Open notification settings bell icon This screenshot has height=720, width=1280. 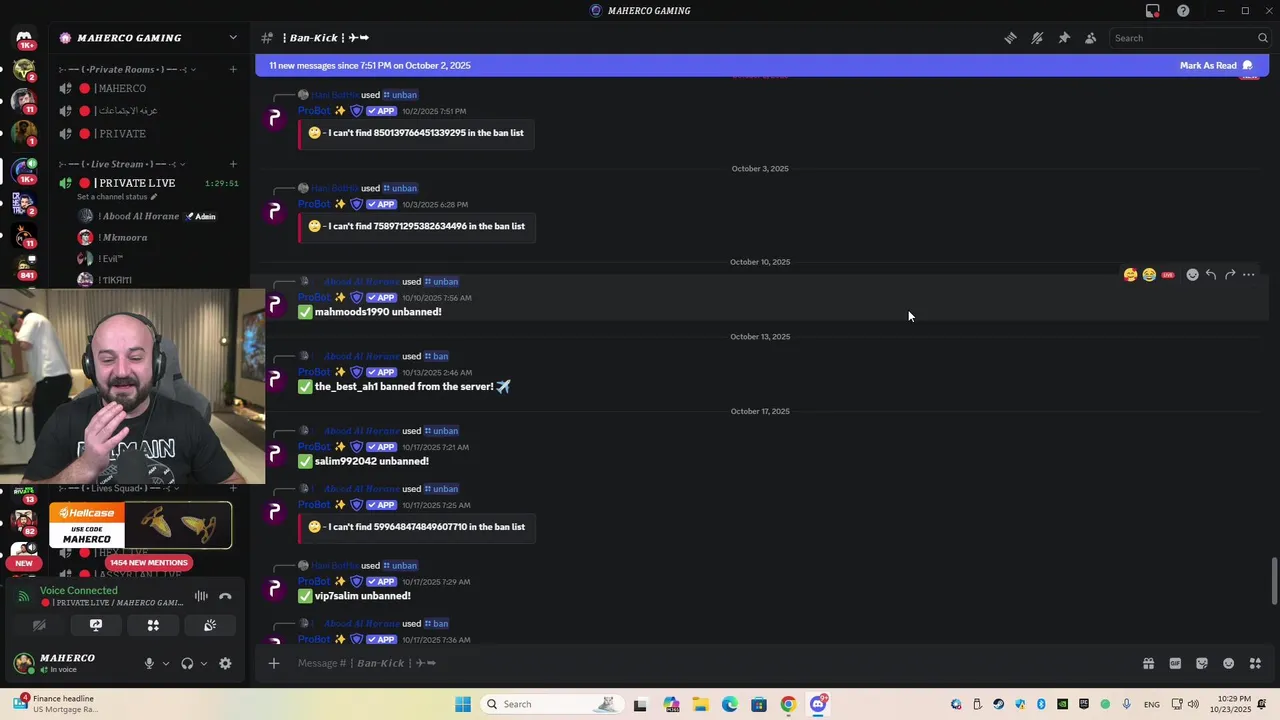[1037, 38]
